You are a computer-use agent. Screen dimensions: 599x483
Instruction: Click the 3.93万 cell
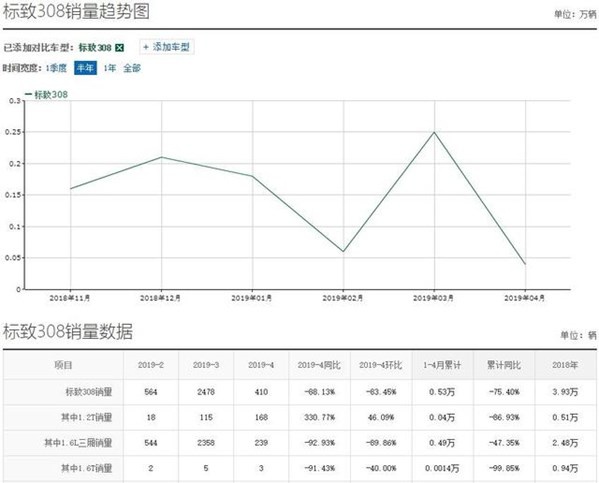[x=565, y=392]
